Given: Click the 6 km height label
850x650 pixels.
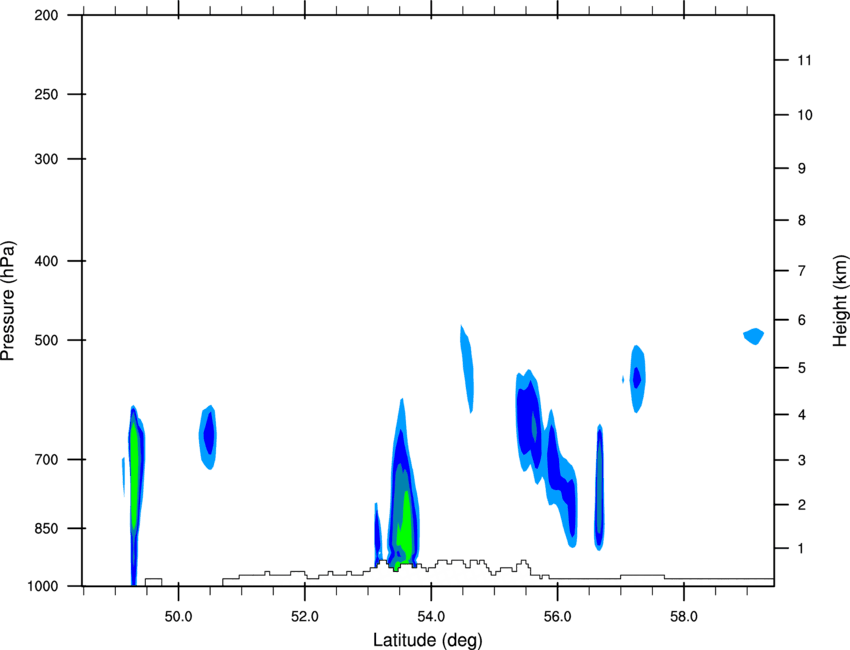Looking at the screenshot, I should (801, 320).
